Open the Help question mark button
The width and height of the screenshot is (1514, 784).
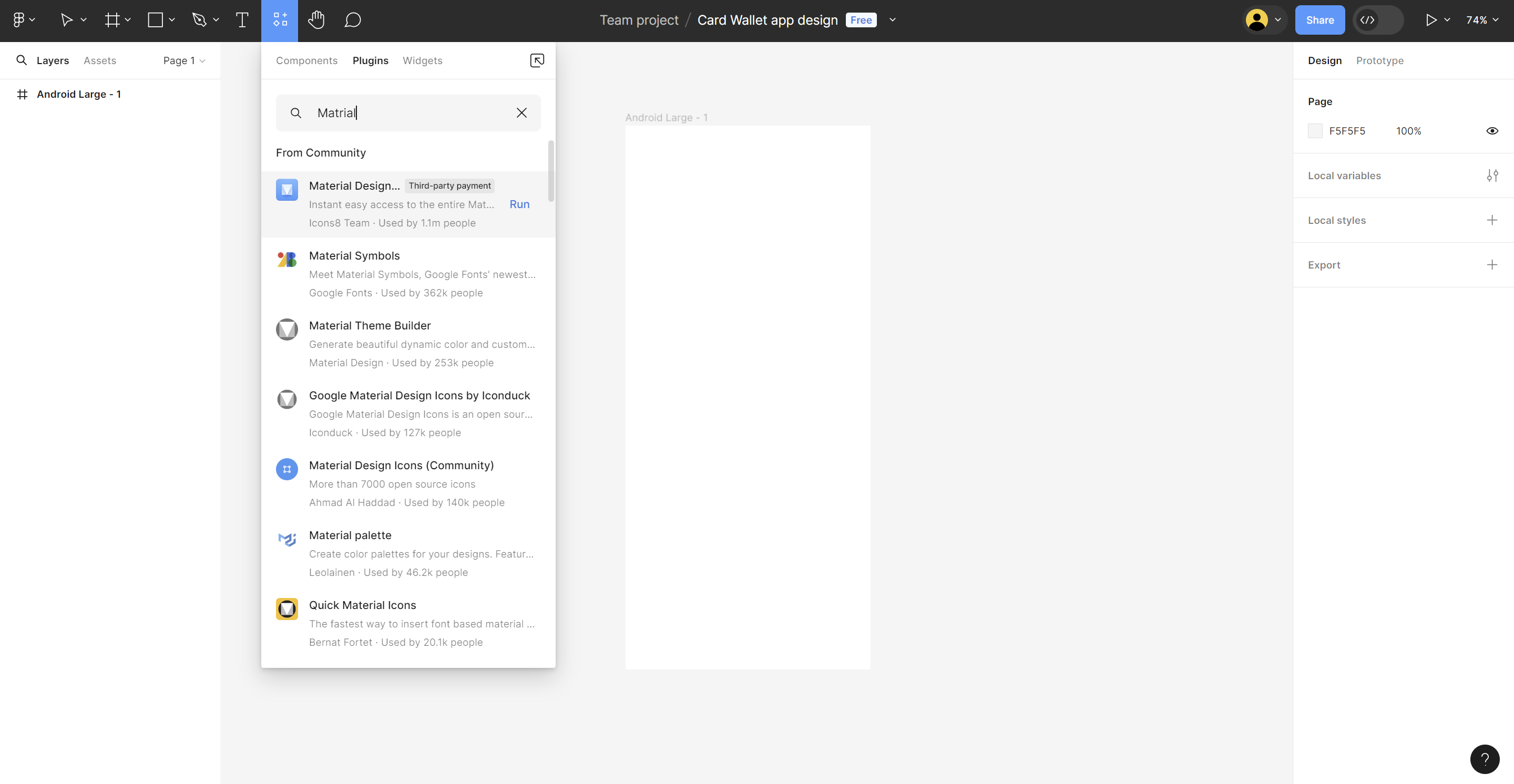click(1484, 759)
